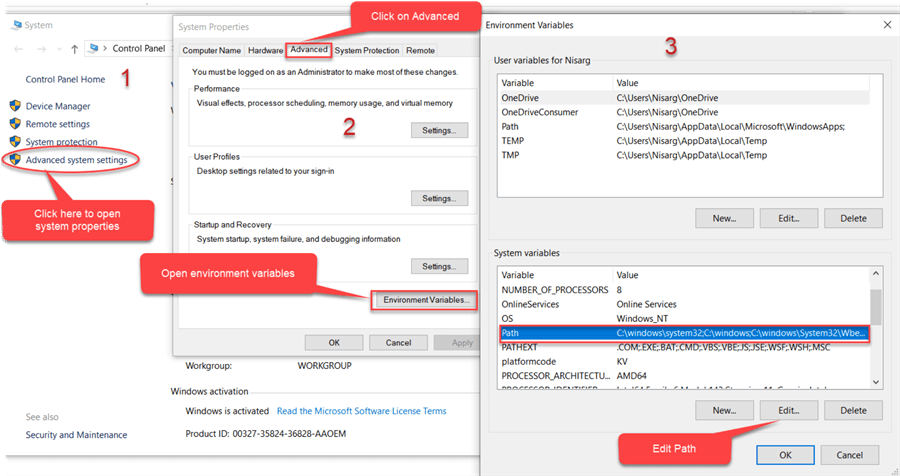Select the OS system variable row
This screenshot has width=900, height=476.
click(684, 319)
